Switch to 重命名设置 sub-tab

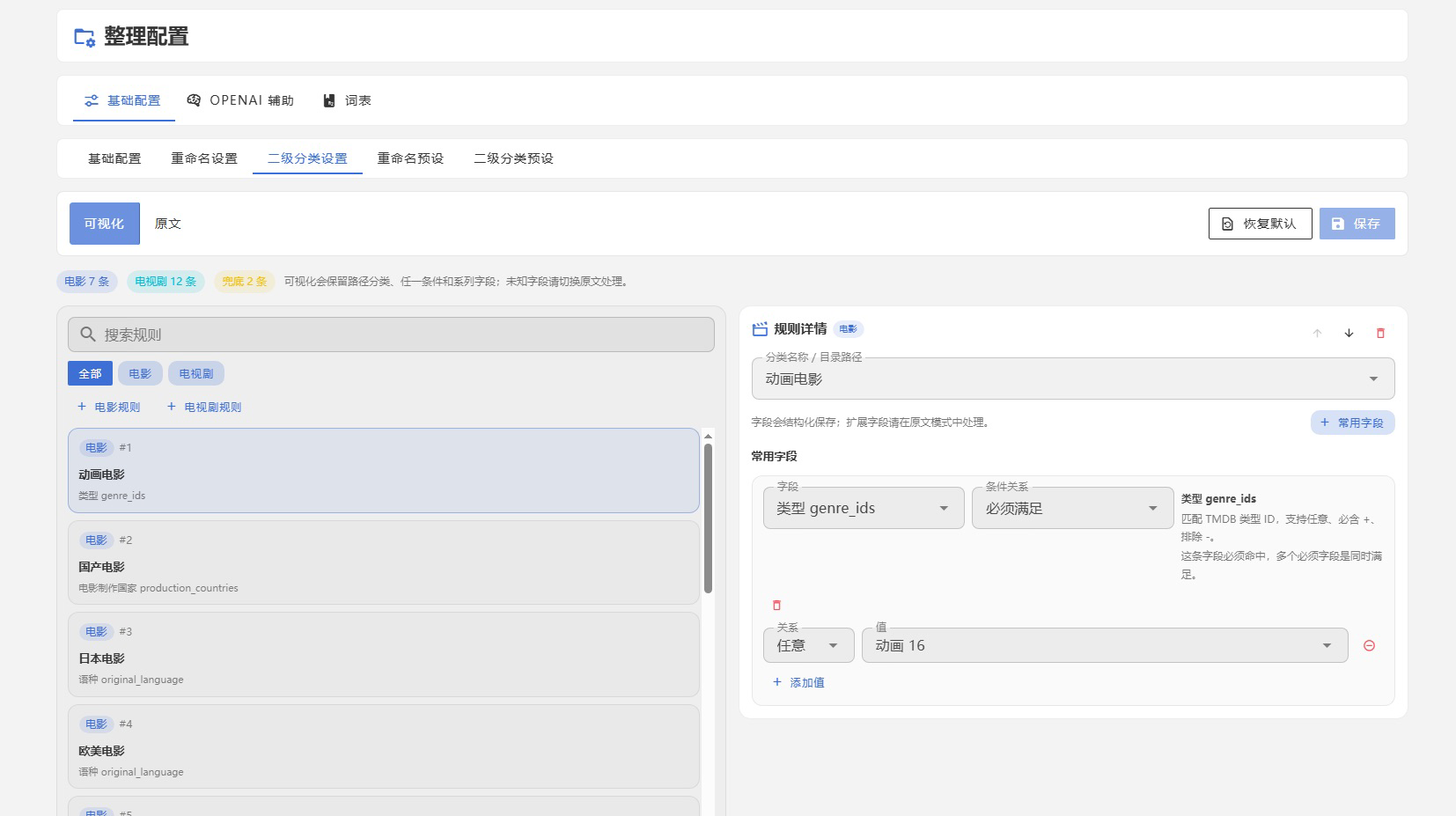[204, 158]
